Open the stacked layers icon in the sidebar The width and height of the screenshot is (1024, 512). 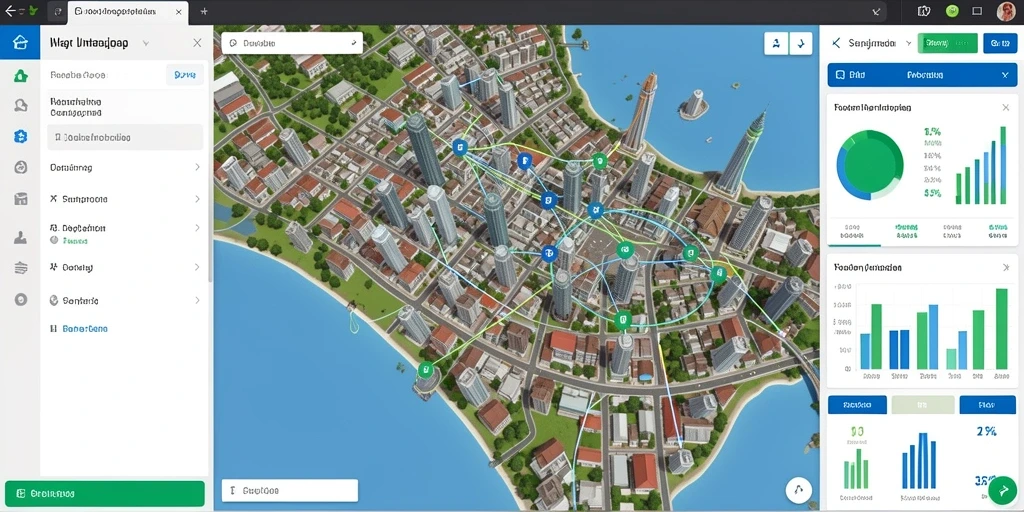coord(20,267)
